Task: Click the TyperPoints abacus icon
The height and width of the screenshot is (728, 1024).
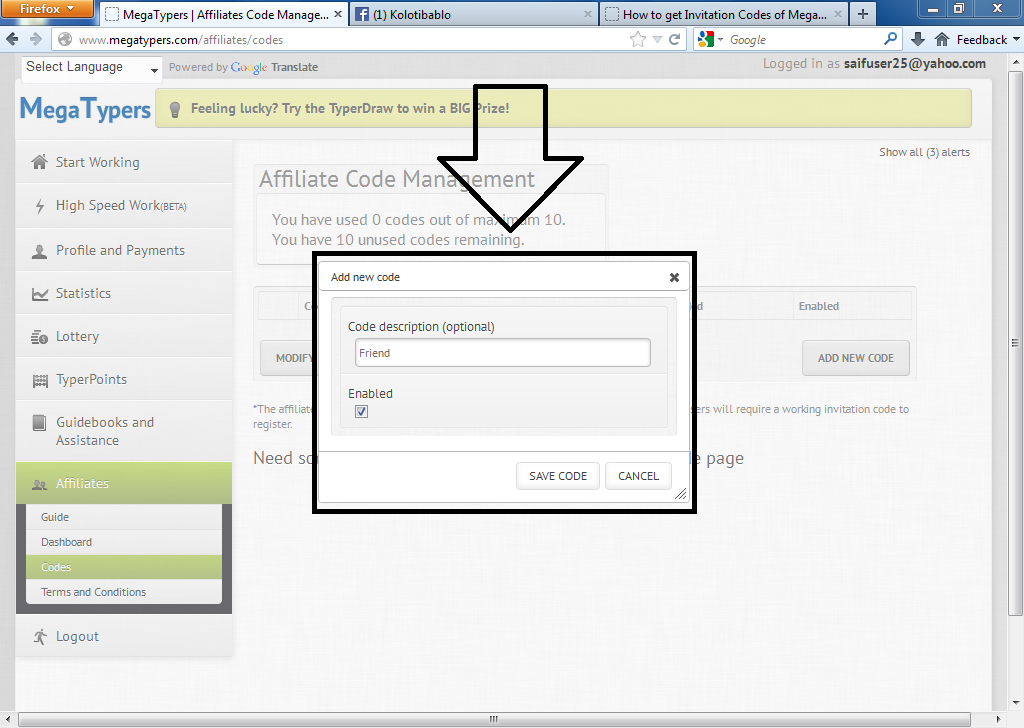Action: point(40,381)
